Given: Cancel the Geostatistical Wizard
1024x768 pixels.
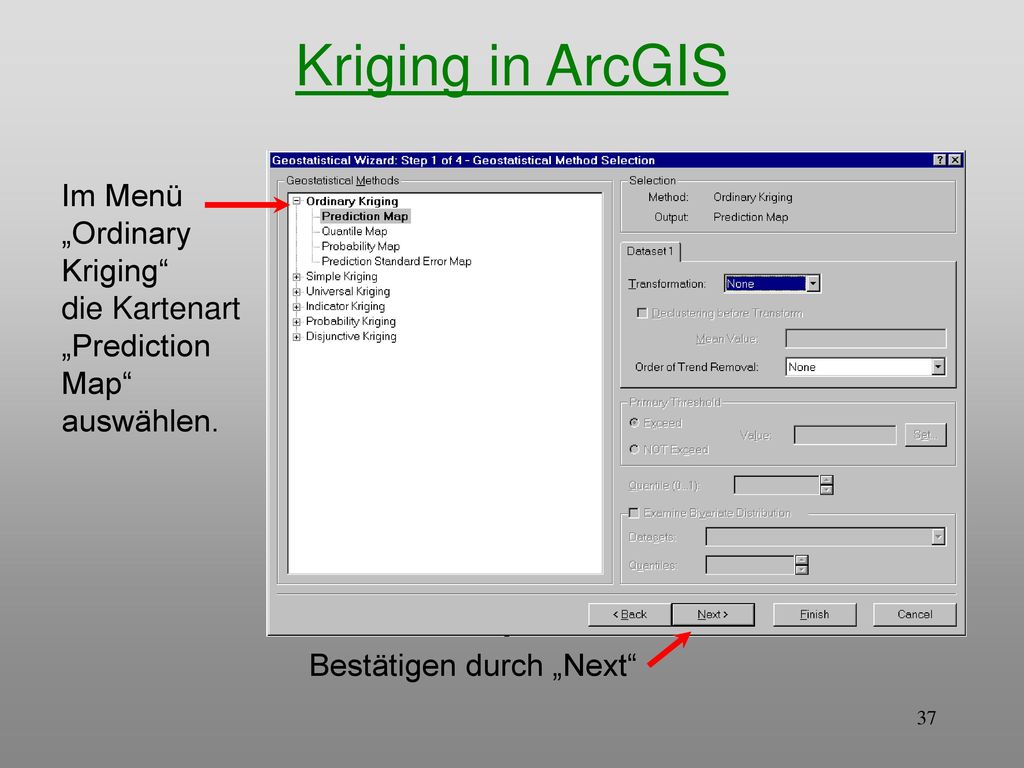Looking at the screenshot, I should [x=914, y=615].
